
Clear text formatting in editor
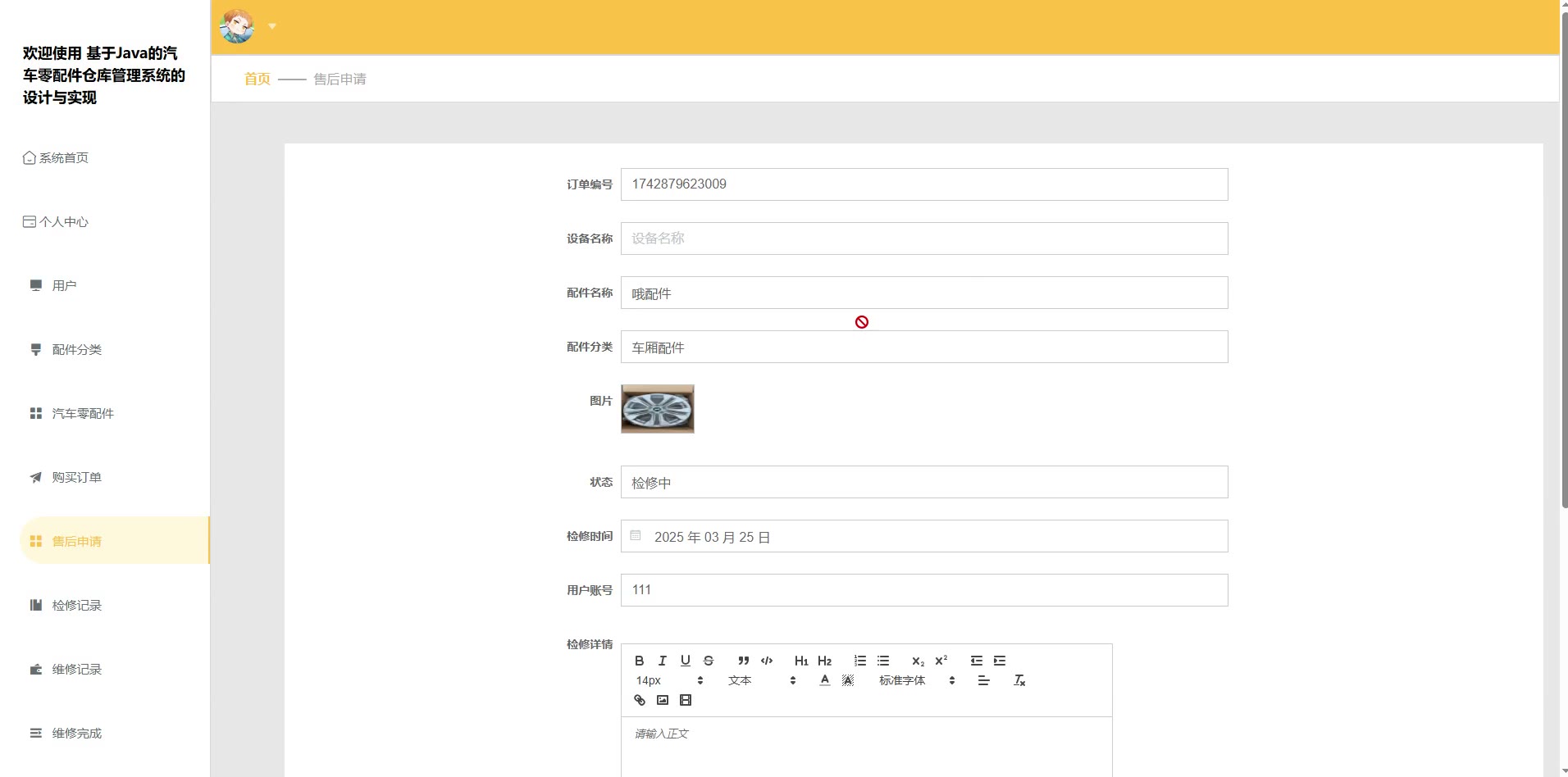1019,680
